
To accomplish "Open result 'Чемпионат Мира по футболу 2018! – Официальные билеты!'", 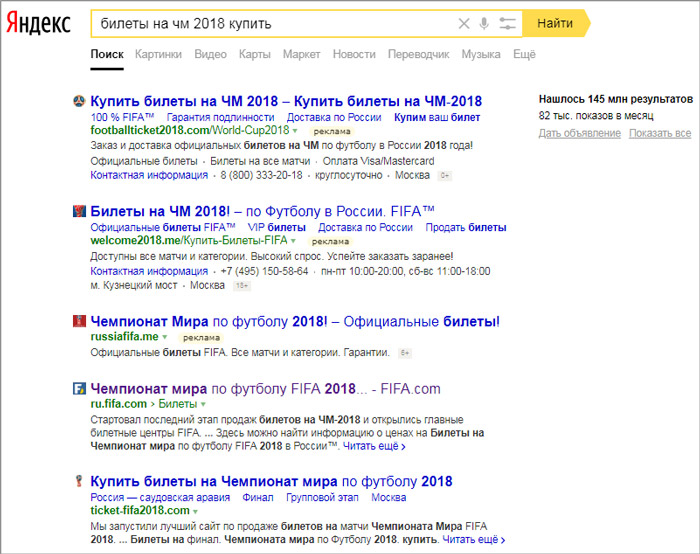I will pos(295,321).
